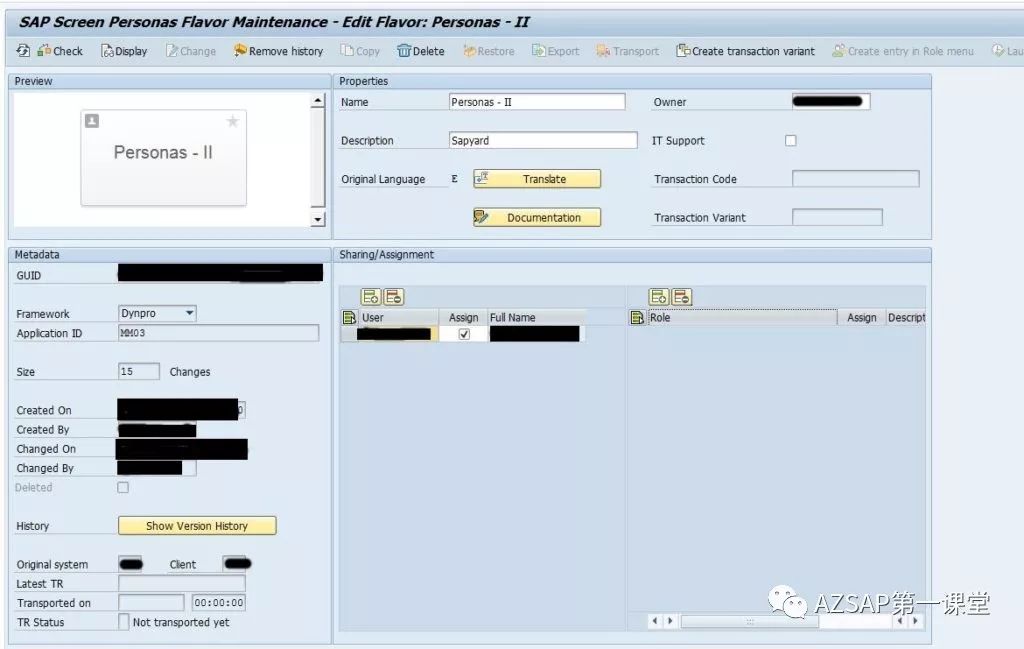
Task: Toggle the Deleted checkbox in Metadata
Action: point(122,487)
